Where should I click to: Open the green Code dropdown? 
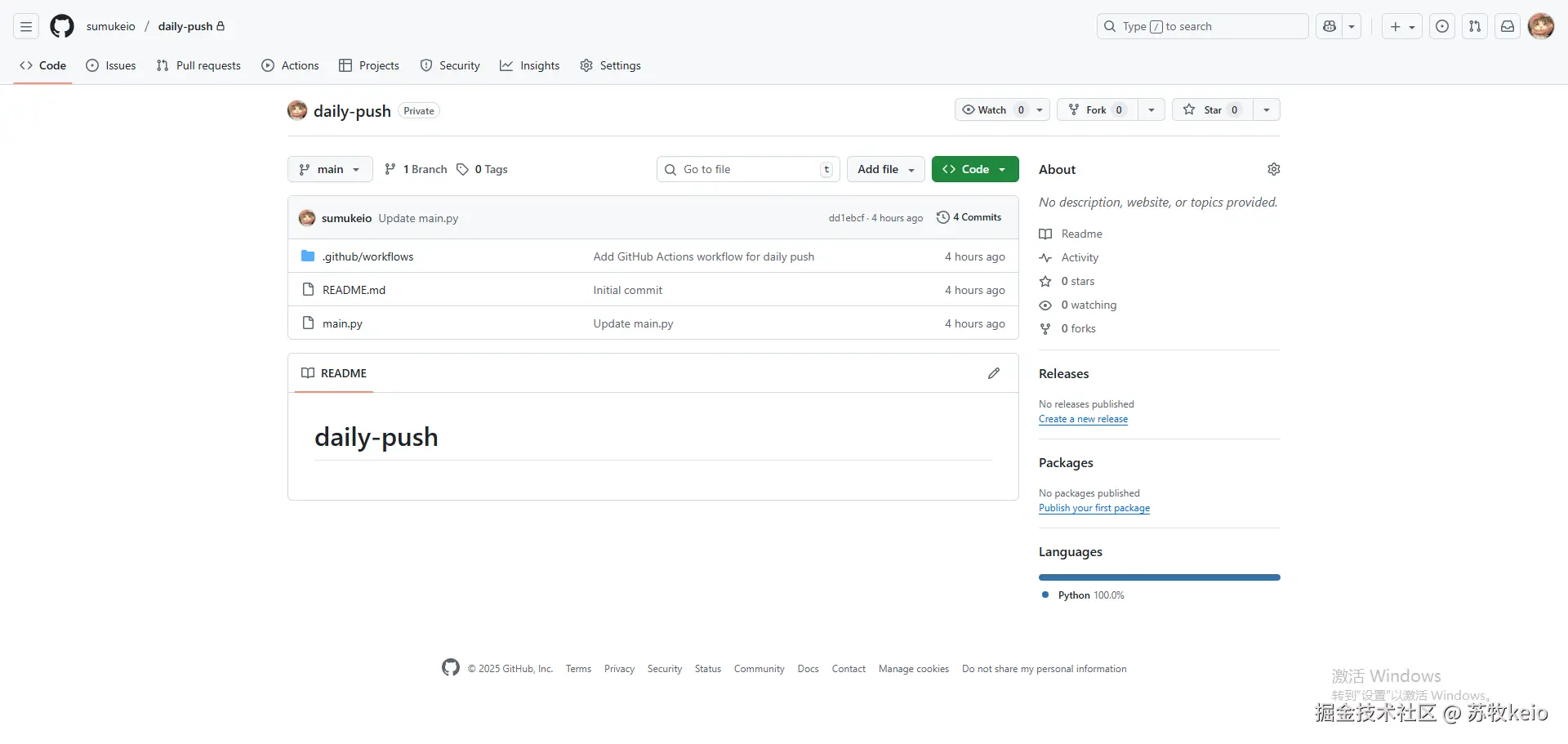click(x=975, y=169)
